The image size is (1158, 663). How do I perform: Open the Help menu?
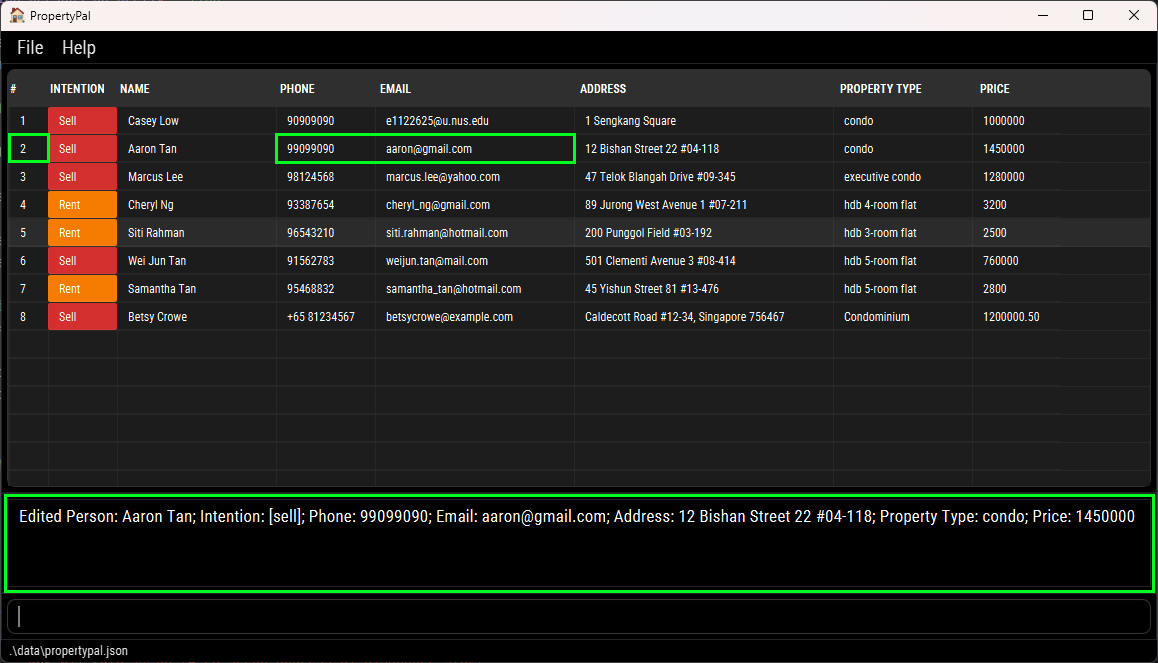pyautogui.click(x=79, y=48)
